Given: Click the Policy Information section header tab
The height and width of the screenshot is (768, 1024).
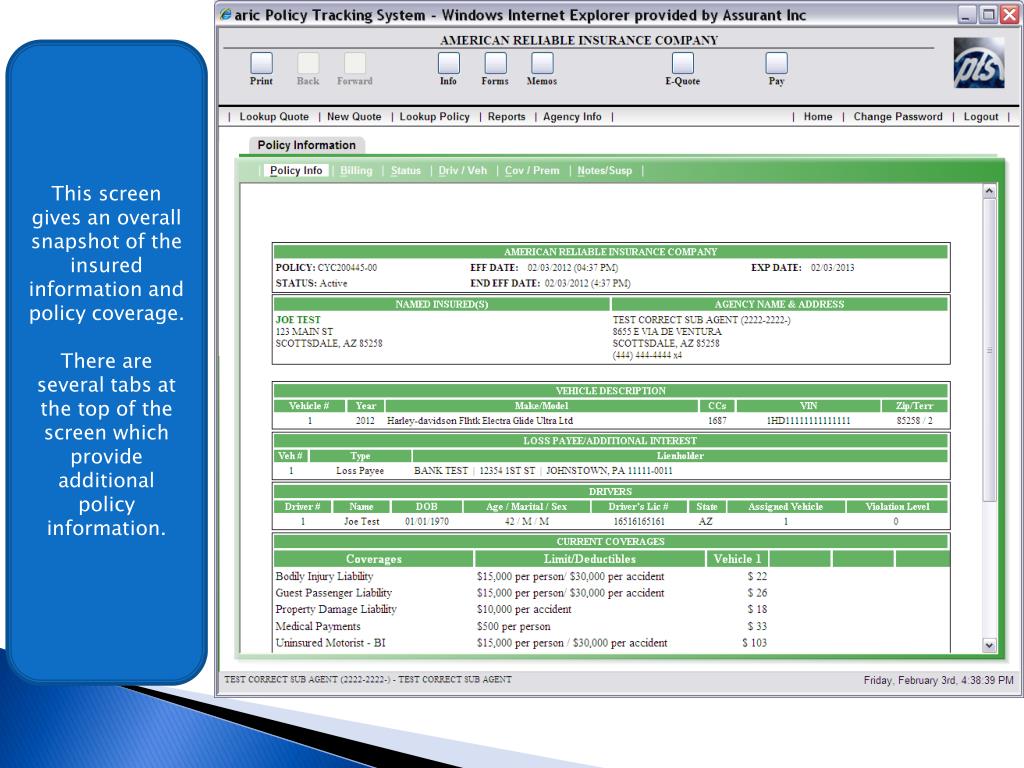Looking at the screenshot, I should 306,145.
